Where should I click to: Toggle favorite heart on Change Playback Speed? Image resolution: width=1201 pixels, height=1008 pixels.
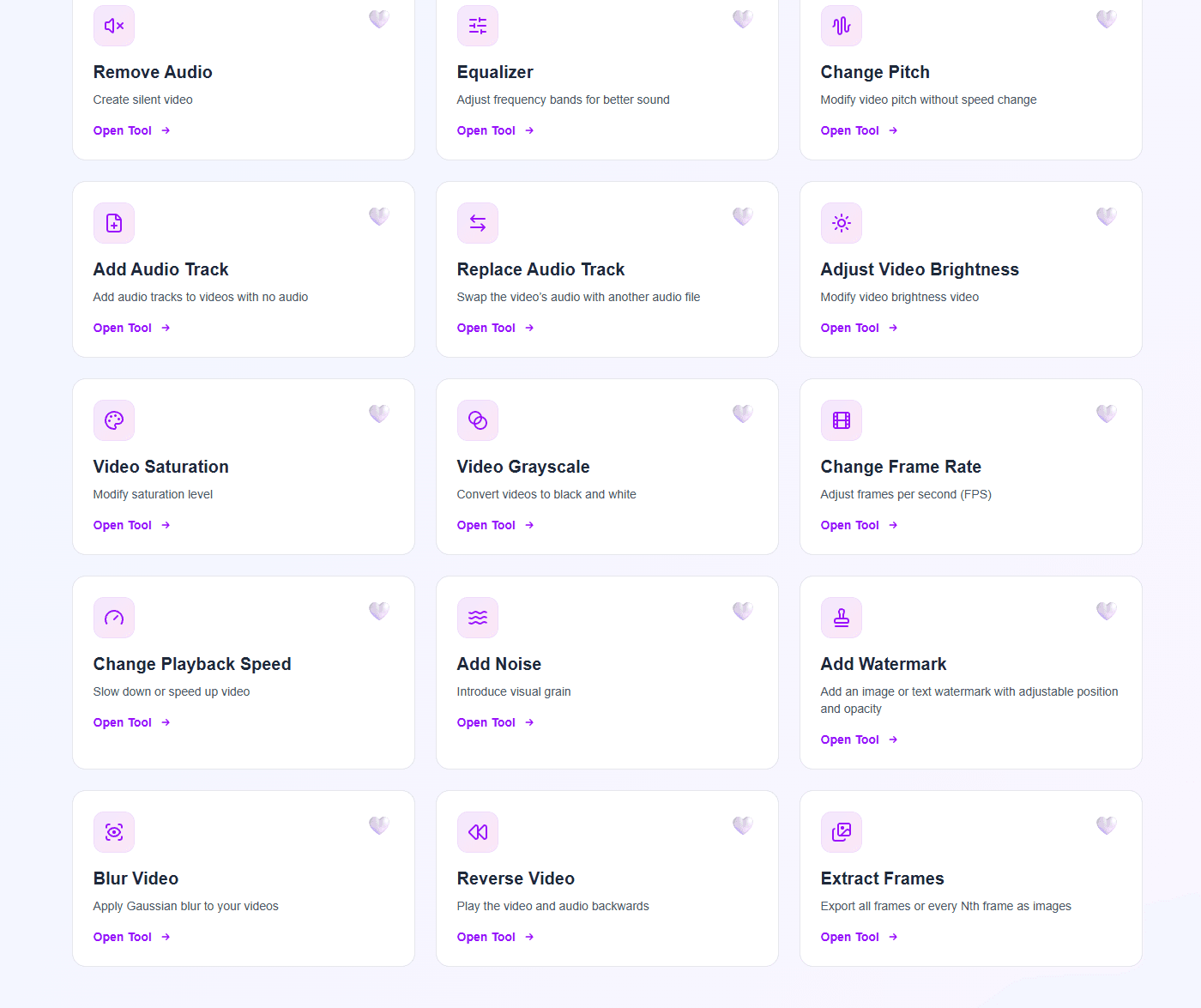[x=379, y=611]
